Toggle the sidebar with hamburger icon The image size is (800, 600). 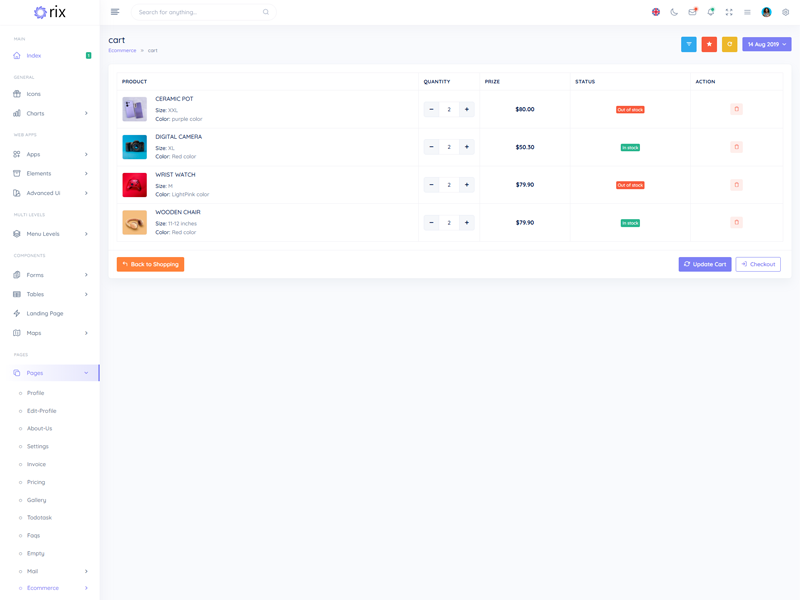pos(115,12)
